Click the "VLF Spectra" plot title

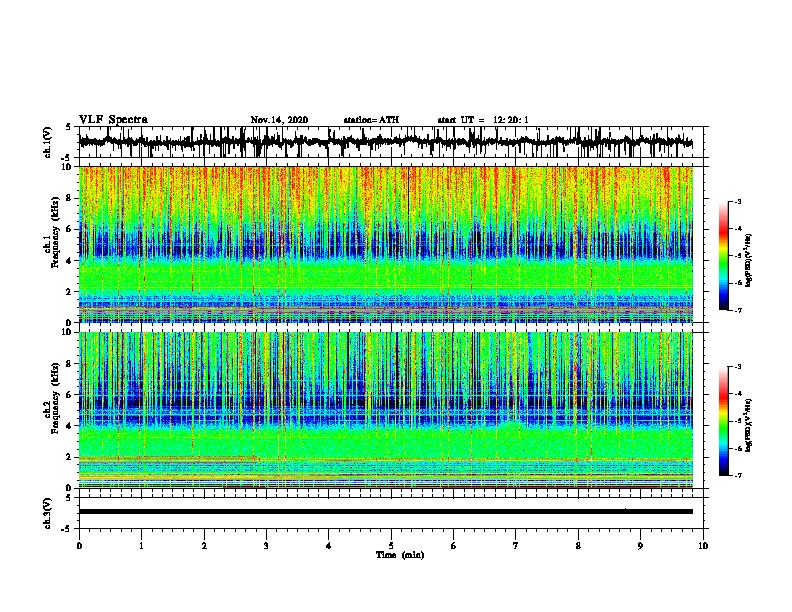point(113,120)
